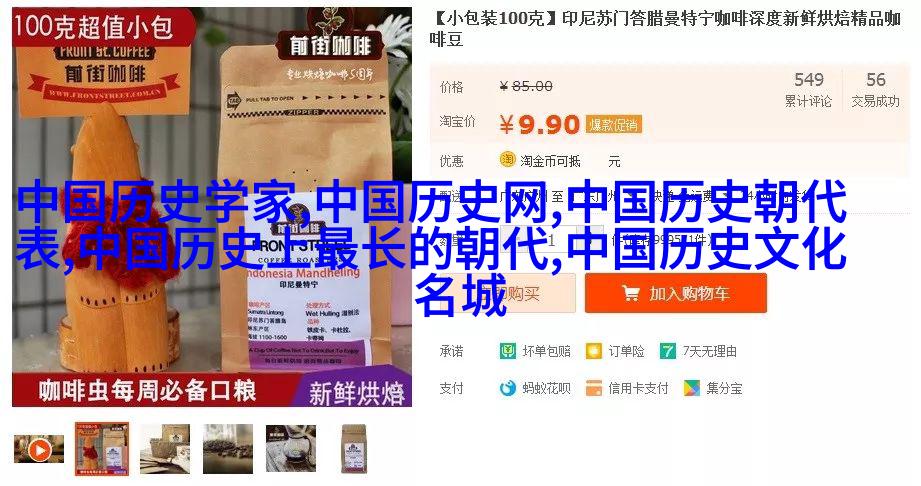Viewport: 921px width, 486px height.
Task: View the brewed coffee pot thumbnail
Action: (291, 449)
